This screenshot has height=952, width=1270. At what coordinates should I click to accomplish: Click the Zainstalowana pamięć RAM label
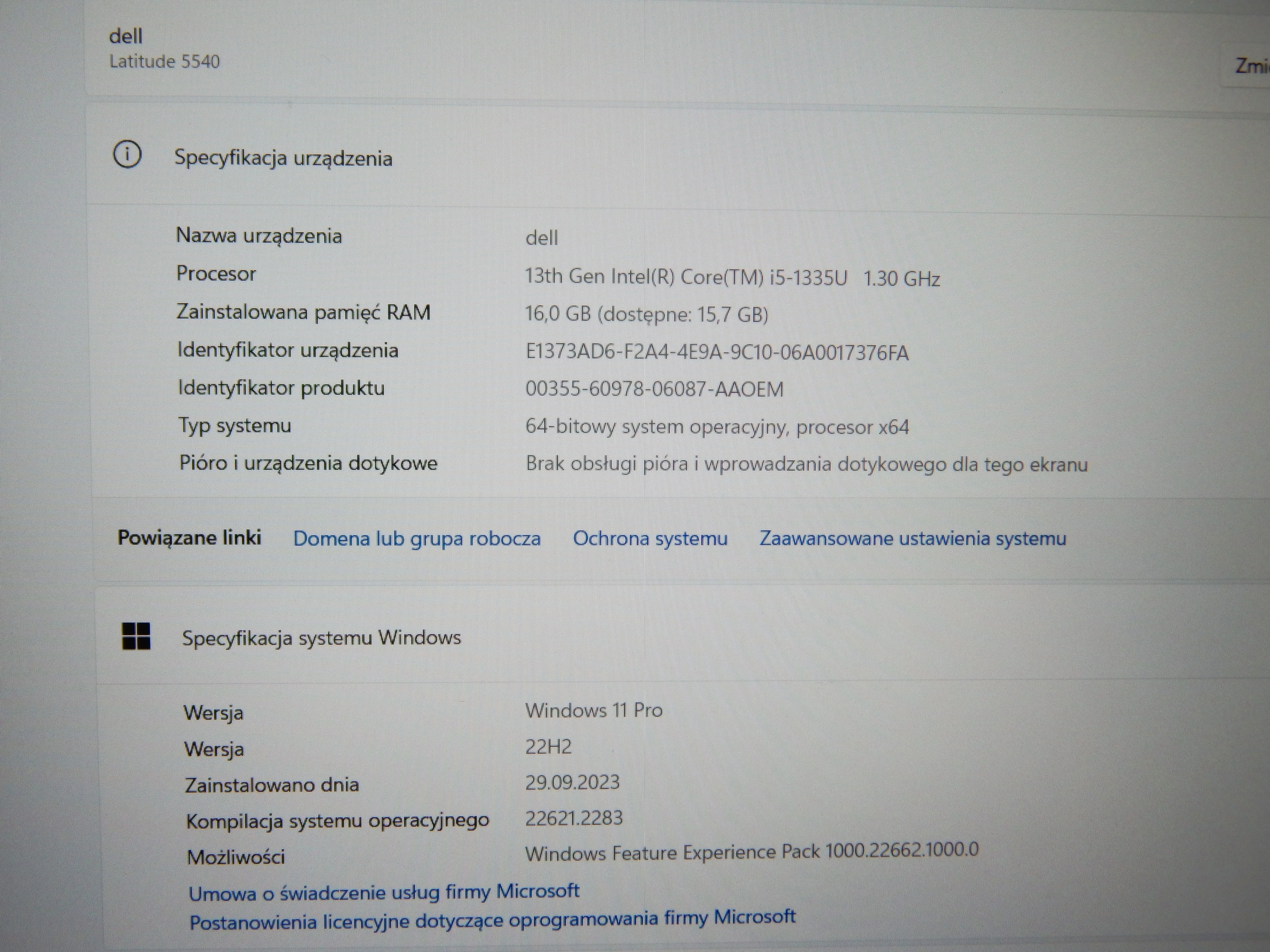[x=303, y=312]
